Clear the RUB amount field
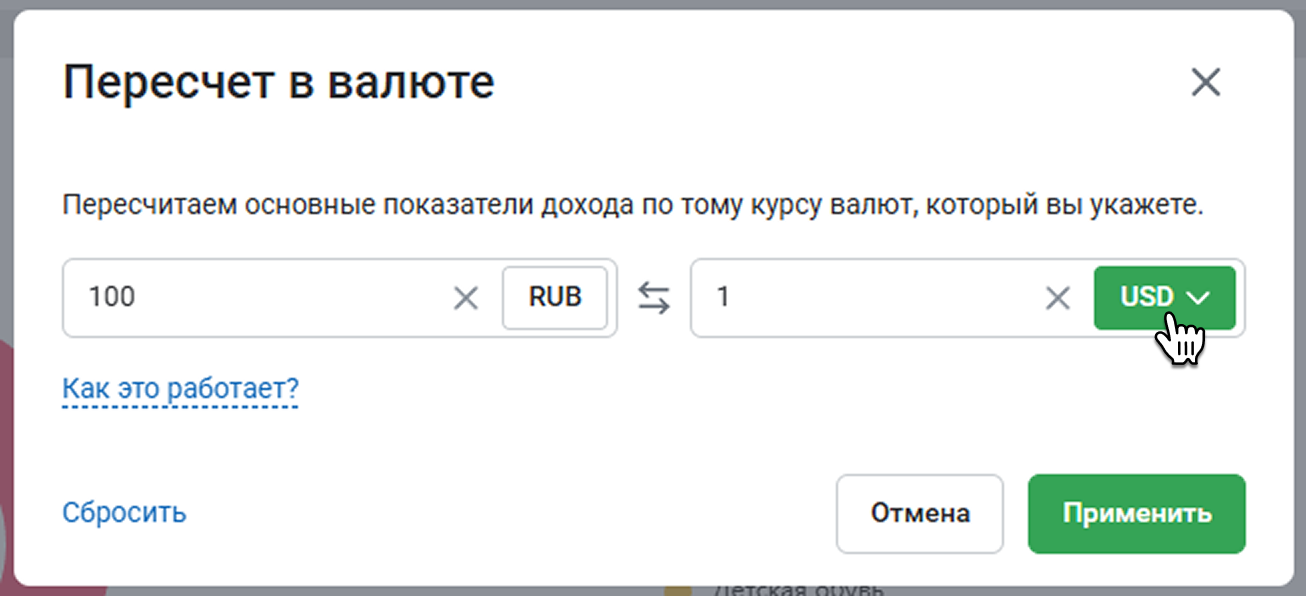 (x=466, y=298)
